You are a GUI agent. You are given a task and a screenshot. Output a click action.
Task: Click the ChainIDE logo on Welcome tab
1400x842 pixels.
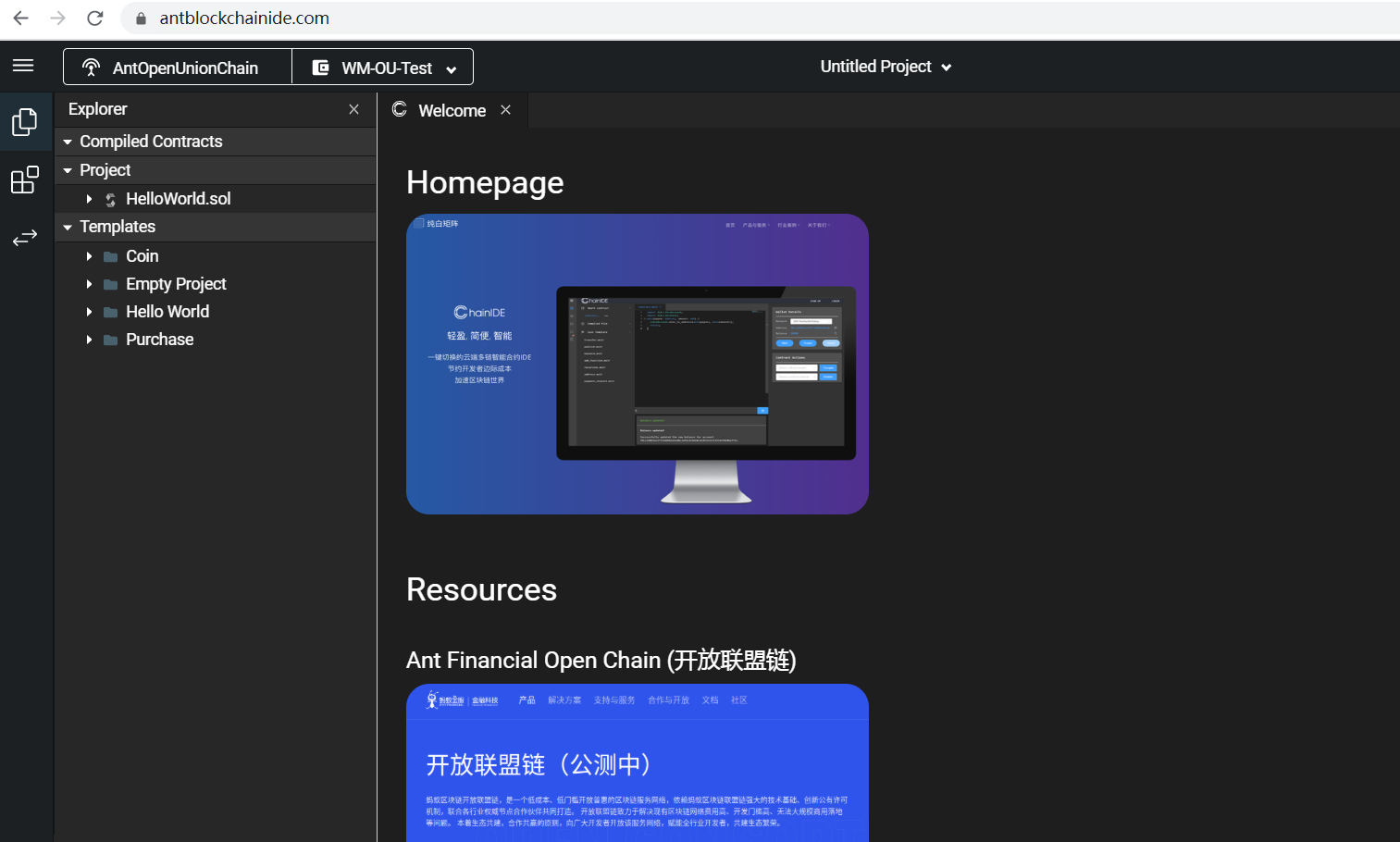pos(400,109)
